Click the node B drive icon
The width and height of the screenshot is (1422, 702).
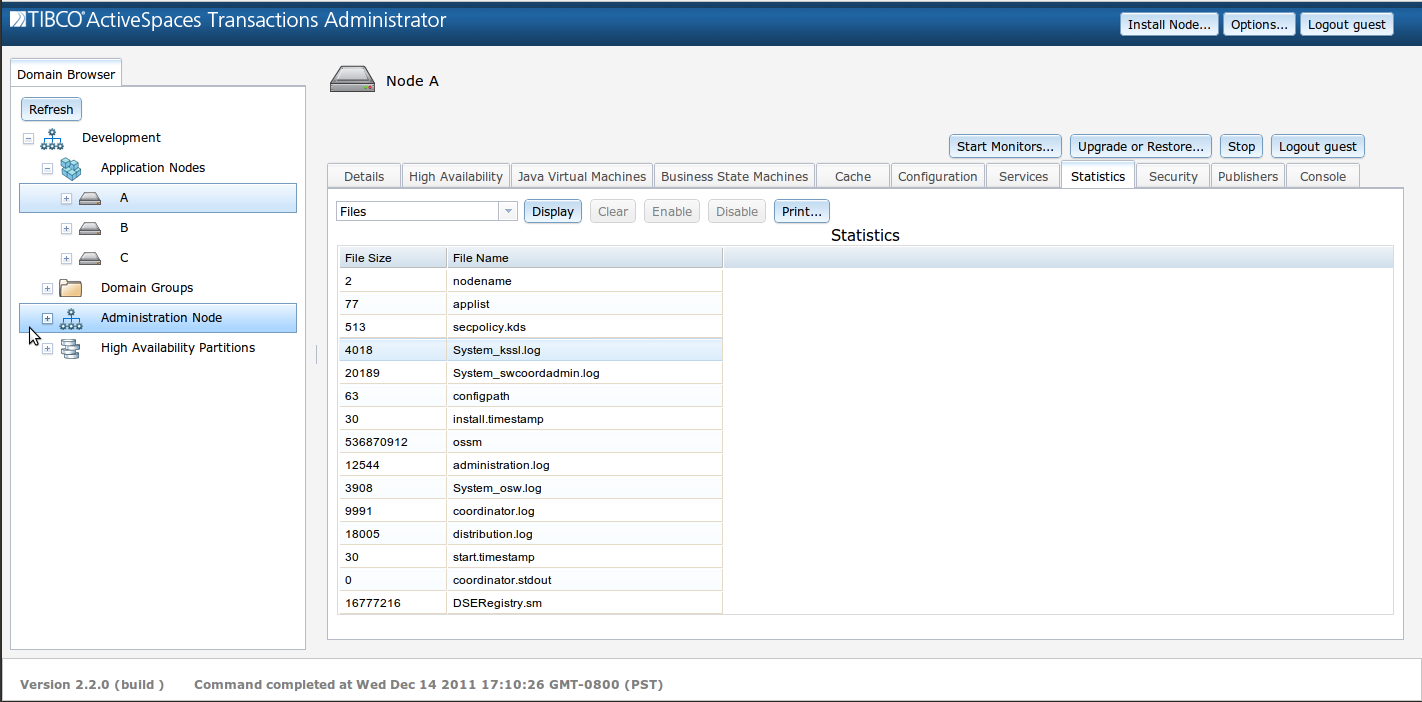tap(90, 228)
